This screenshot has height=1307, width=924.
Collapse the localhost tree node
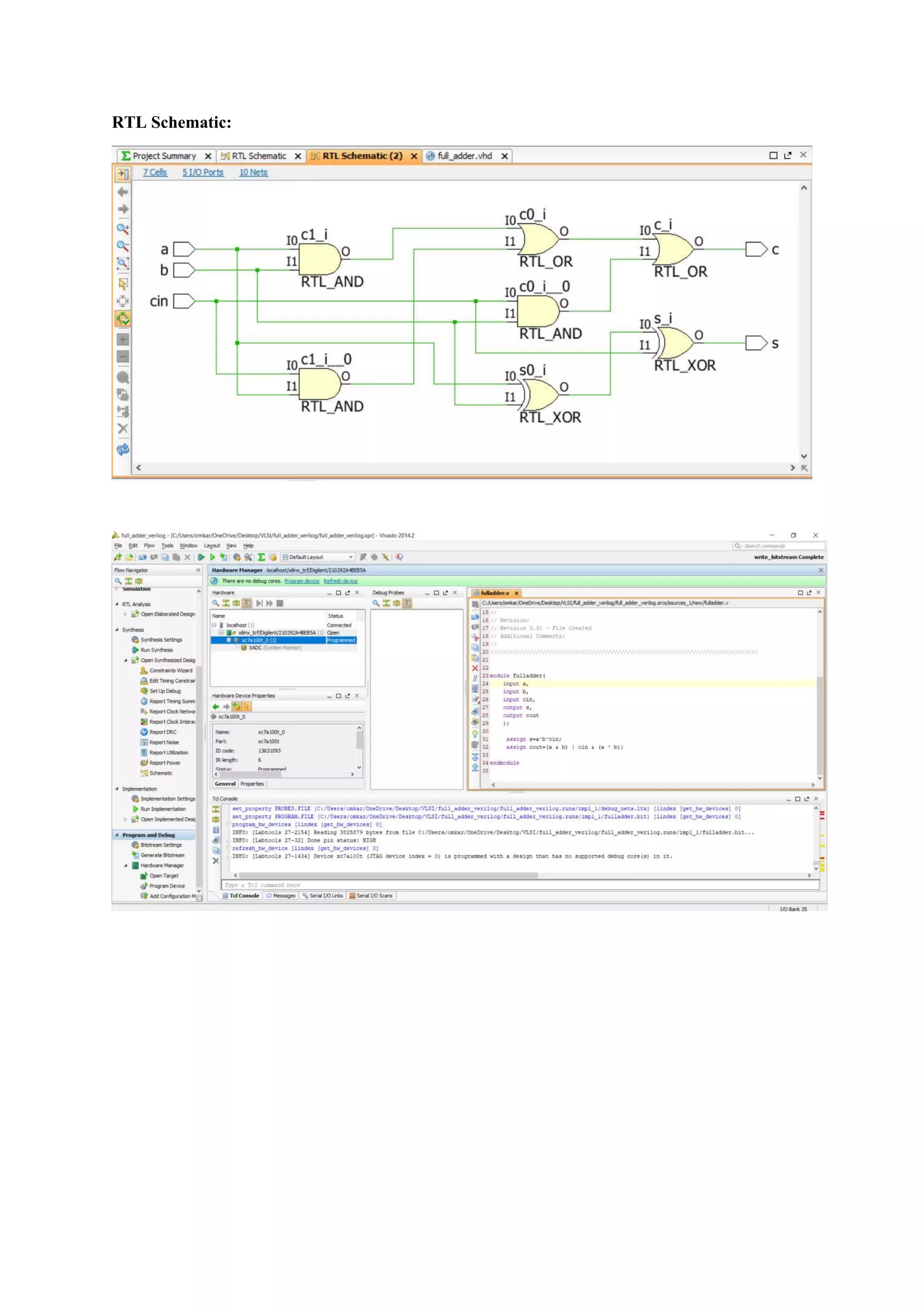tap(214, 625)
